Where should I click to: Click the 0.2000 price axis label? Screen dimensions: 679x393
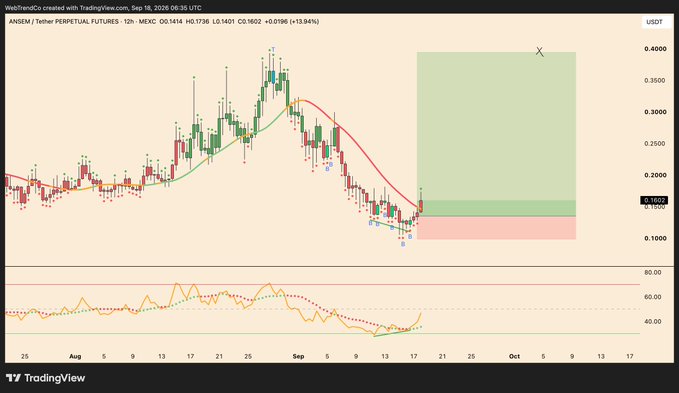655,175
